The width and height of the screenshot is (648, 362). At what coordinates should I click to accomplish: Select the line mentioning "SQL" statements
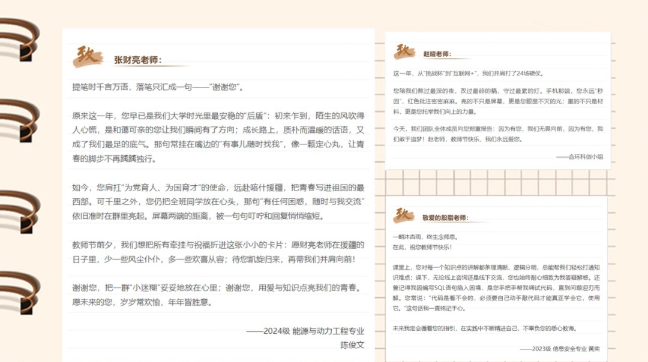click(x=496, y=288)
